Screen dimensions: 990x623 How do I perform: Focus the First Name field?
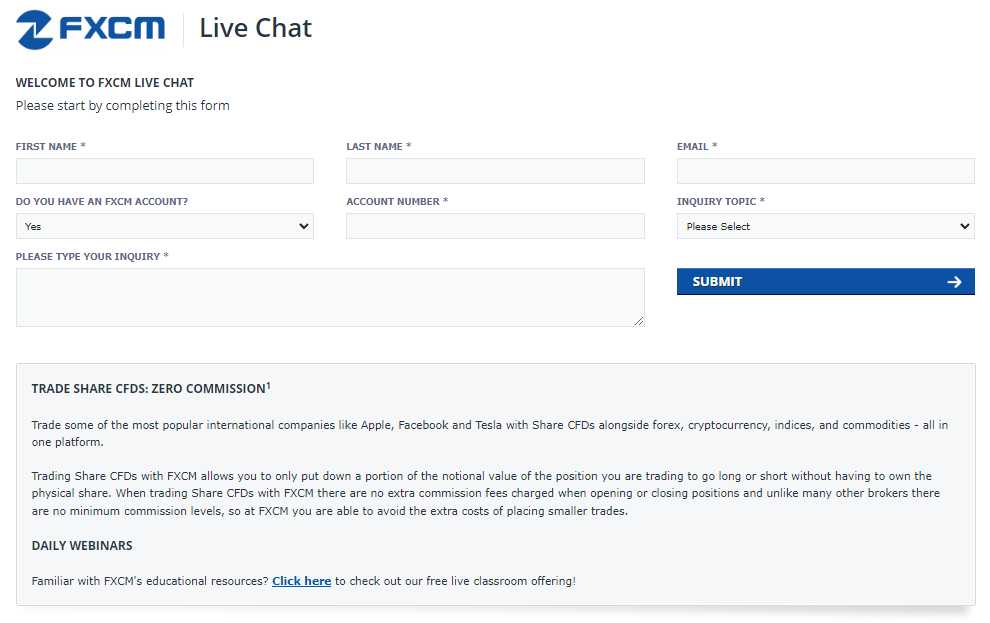tap(165, 171)
